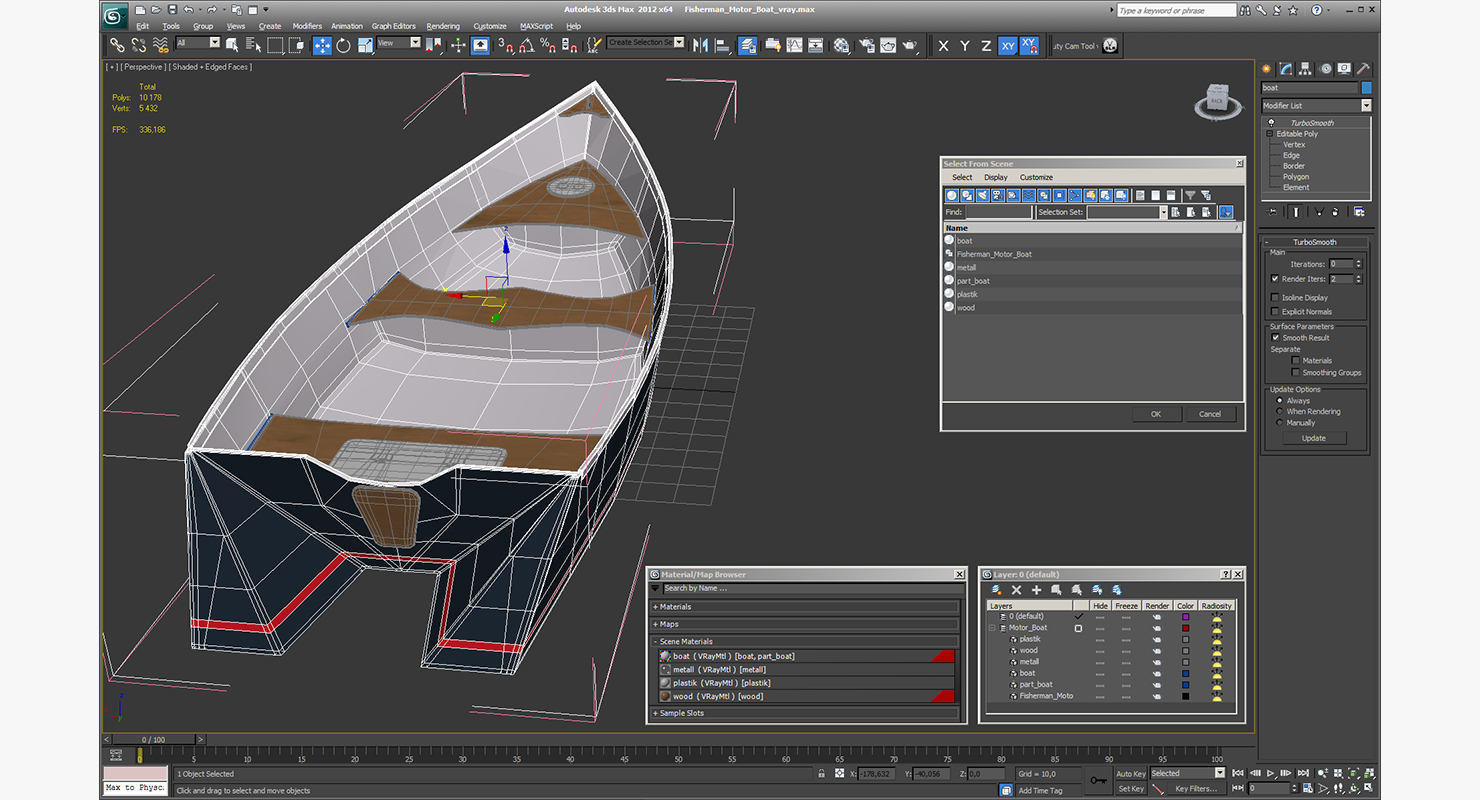Click the Unlink Selection tool
Screen dimensions: 1480x800
[139, 45]
